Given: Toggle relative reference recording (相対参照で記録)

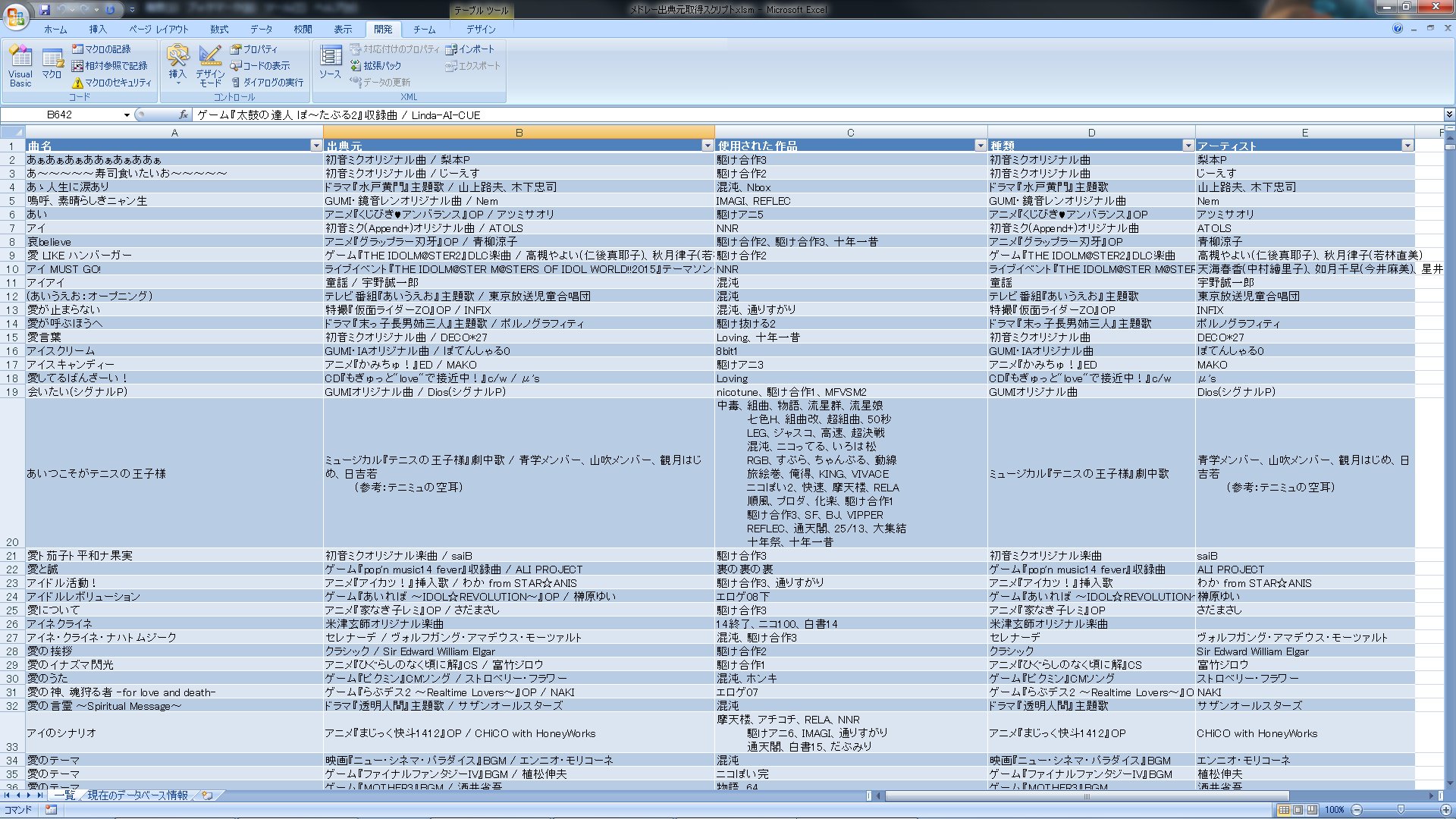Looking at the screenshot, I should tap(109, 66).
